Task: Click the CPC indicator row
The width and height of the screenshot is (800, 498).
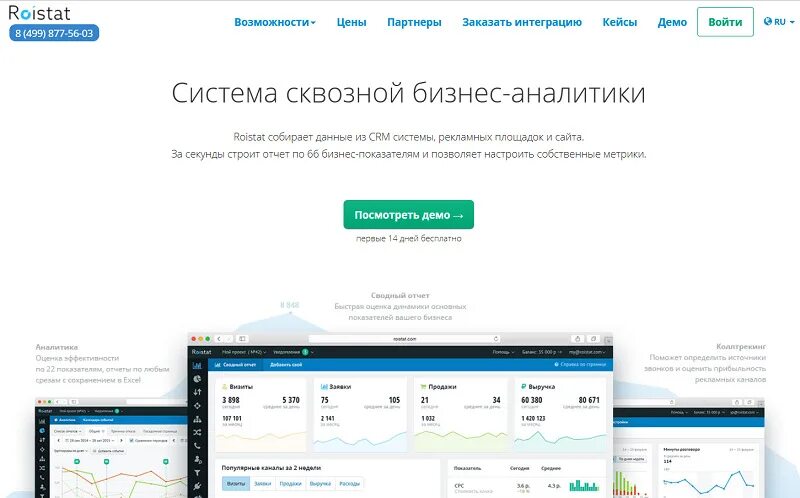Action: pos(527,487)
